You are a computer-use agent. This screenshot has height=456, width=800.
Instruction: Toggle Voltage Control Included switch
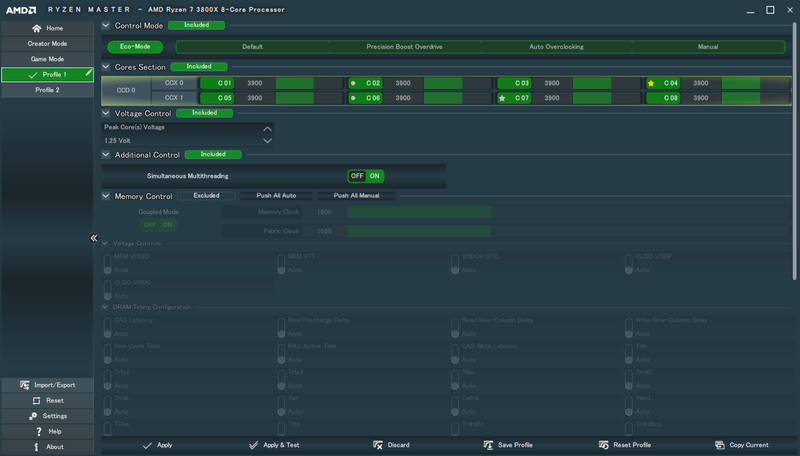[205, 113]
